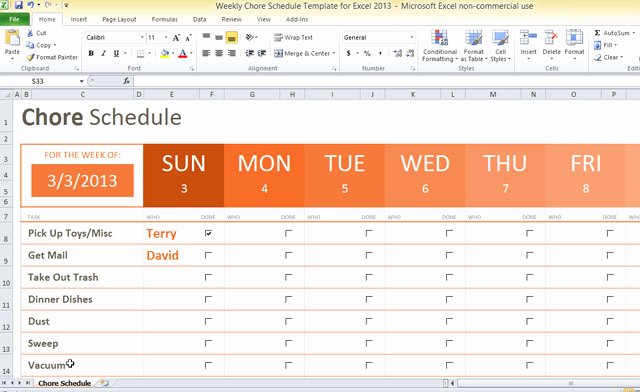Screen dimensions: 640x392
Task: Click the Borders icon
Action: [140, 53]
